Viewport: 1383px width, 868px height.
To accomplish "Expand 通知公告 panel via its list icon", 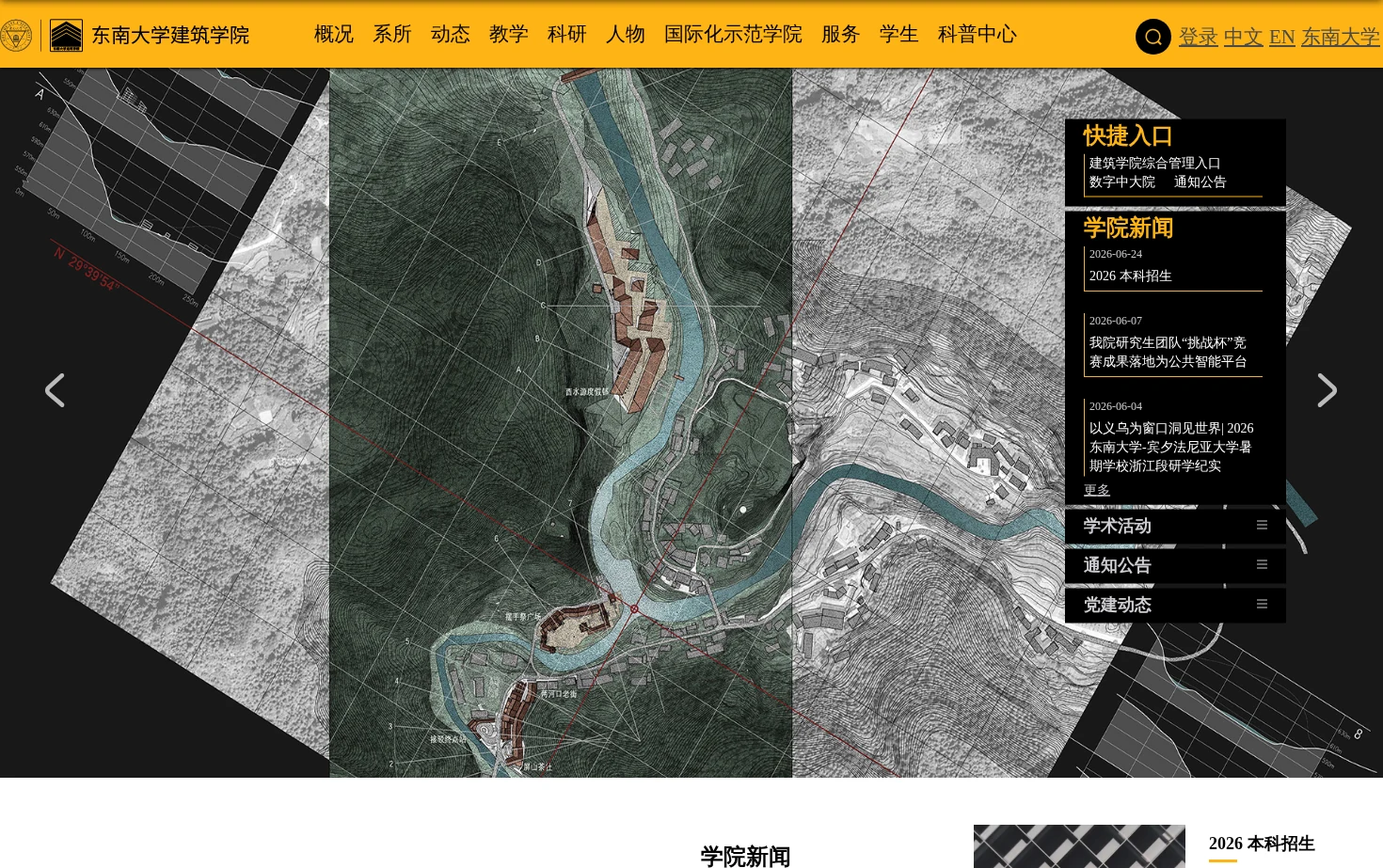I will point(1262,565).
